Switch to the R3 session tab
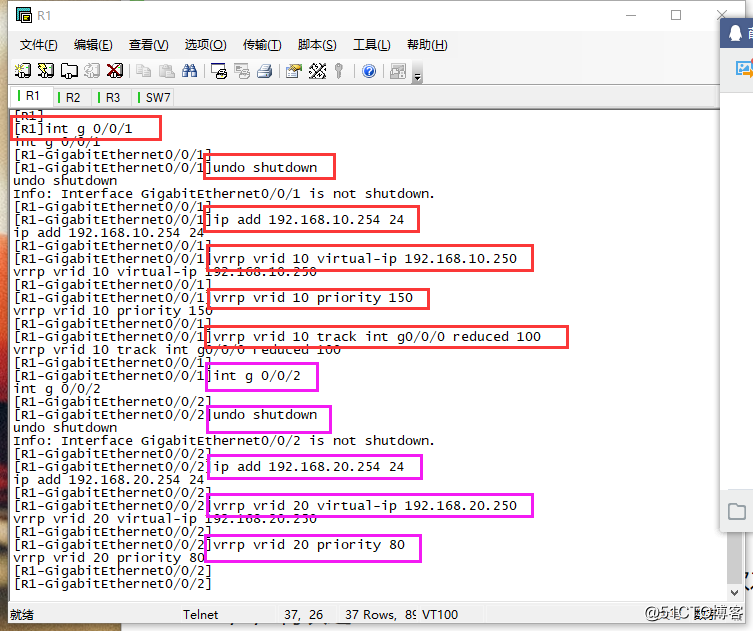Viewport: 753px width, 631px height. [x=112, y=97]
